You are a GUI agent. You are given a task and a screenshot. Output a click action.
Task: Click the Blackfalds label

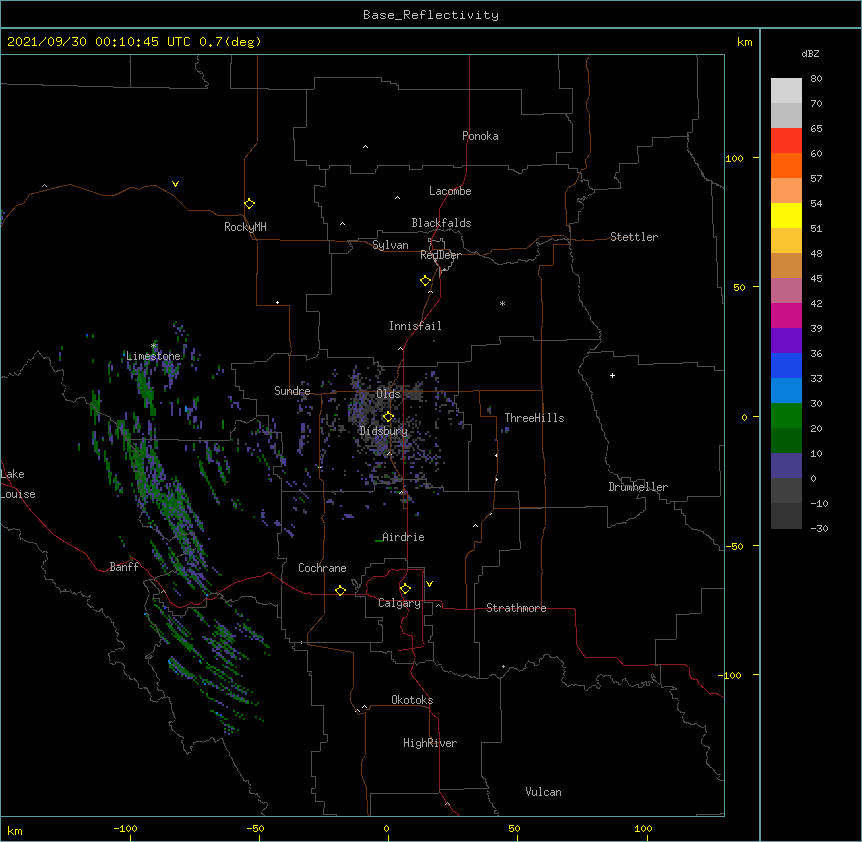(441, 223)
